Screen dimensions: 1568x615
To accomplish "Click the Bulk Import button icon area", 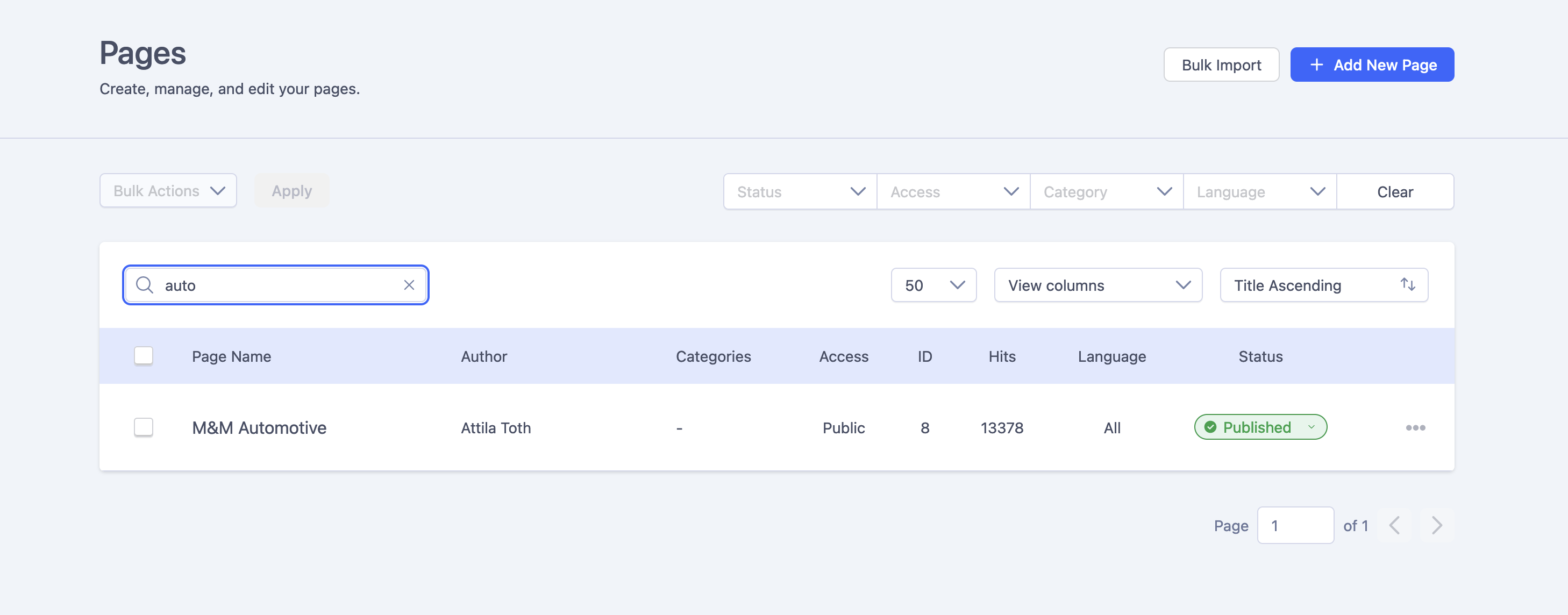I will [x=1221, y=64].
